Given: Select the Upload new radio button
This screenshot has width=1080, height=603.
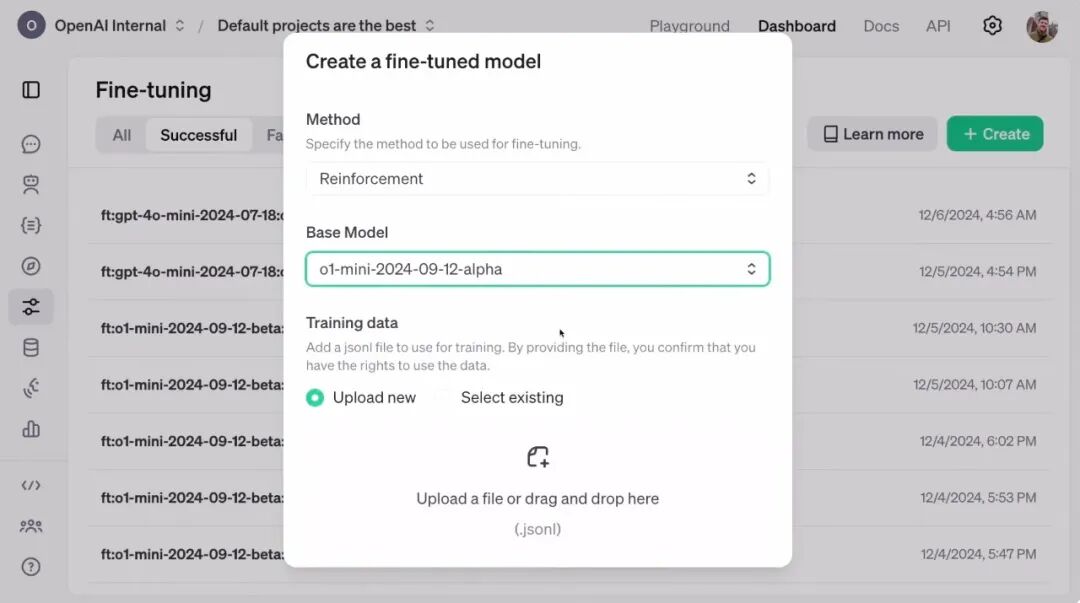Looking at the screenshot, I should coord(316,398).
